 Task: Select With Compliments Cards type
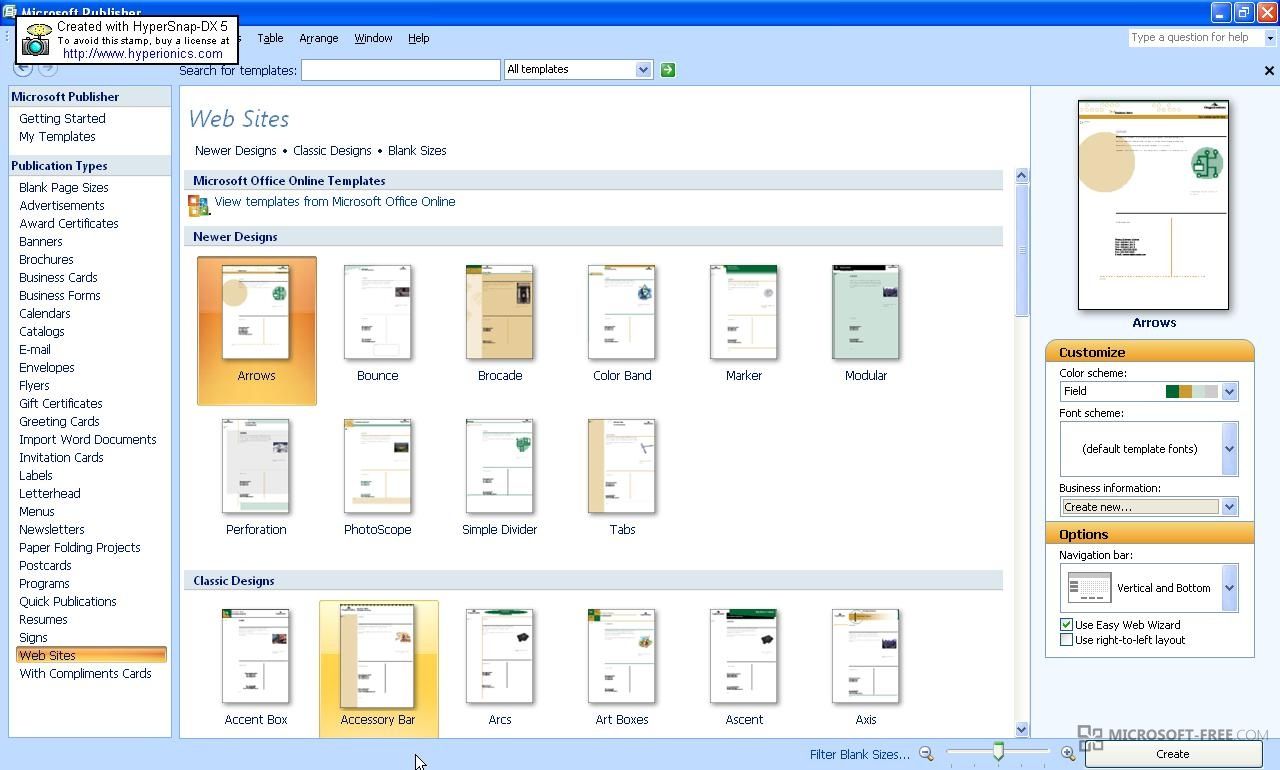pyautogui.click(x=85, y=673)
